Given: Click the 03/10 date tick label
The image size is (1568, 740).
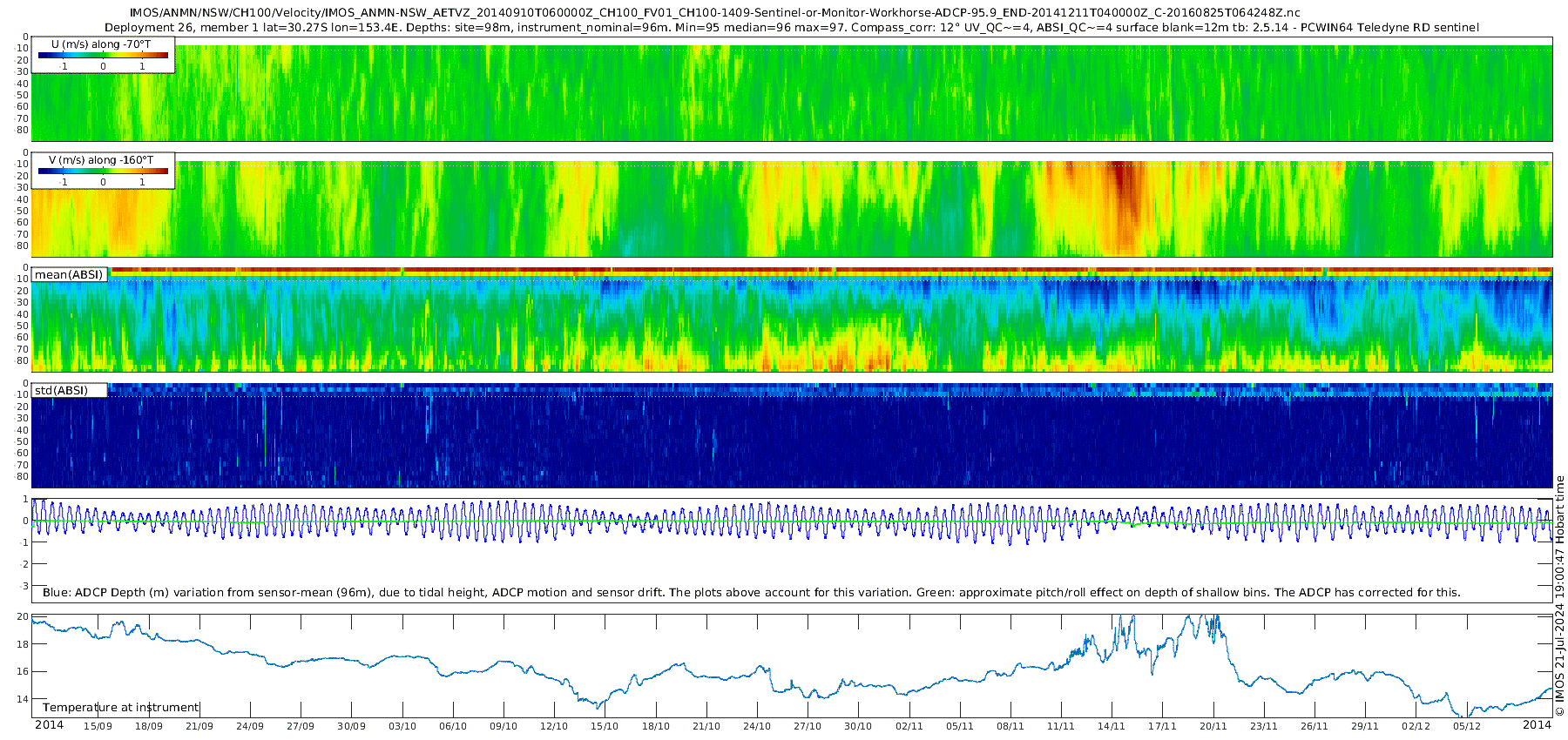Looking at the screenshot, I should coord(402,726).
